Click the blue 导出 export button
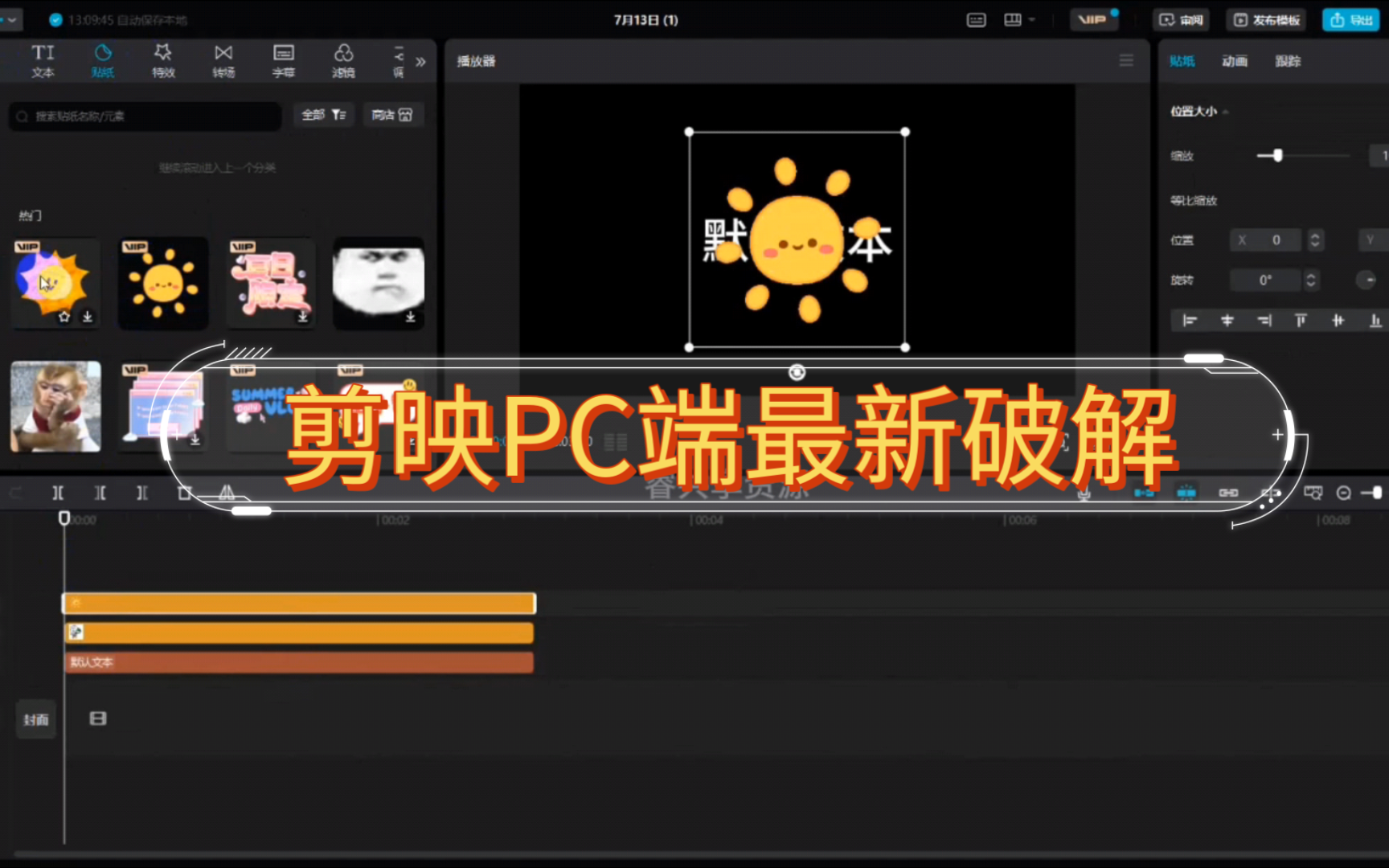Screen dimensions: 1389x868 pyautogui.click(x=1351, y=20)
